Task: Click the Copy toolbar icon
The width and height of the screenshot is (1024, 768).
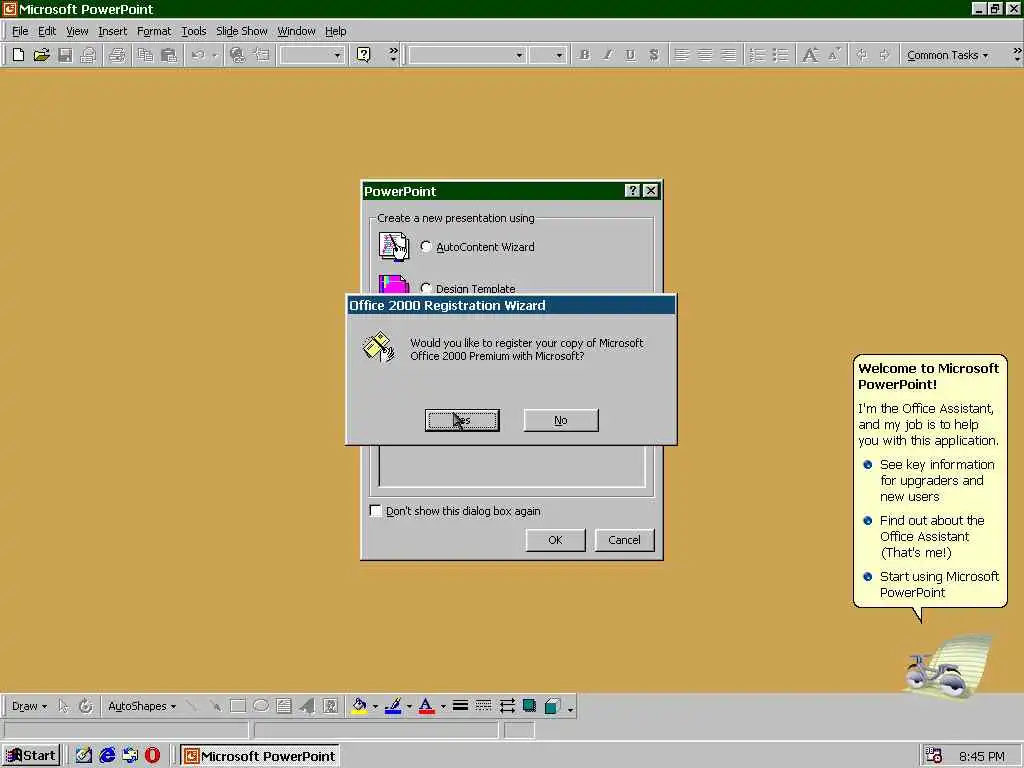Action: click(x=145, y=55)
